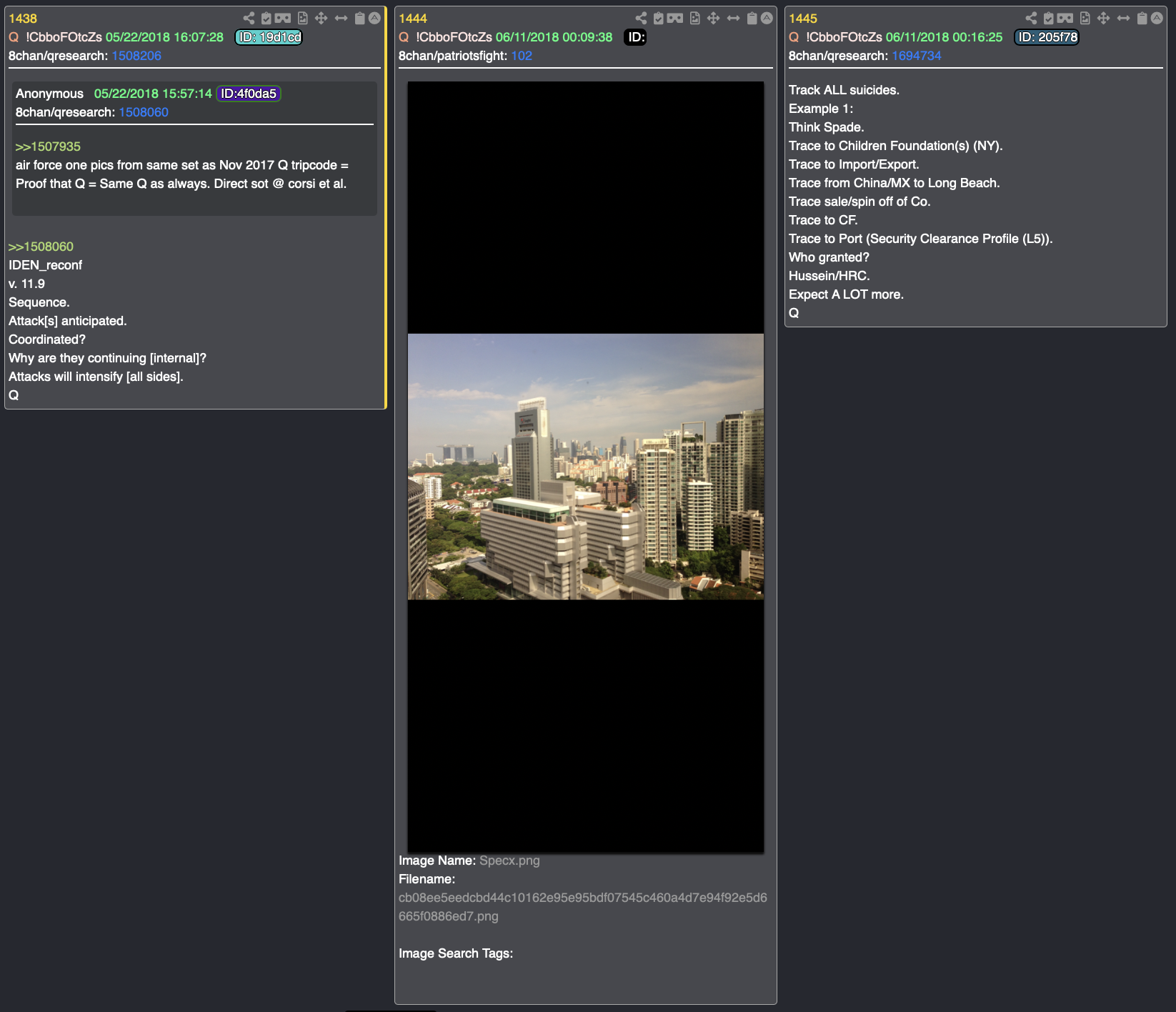This screenshot has width=1176, height=1012.
Task: Click the image file icon on post 1444
Action: click(695, 19)
